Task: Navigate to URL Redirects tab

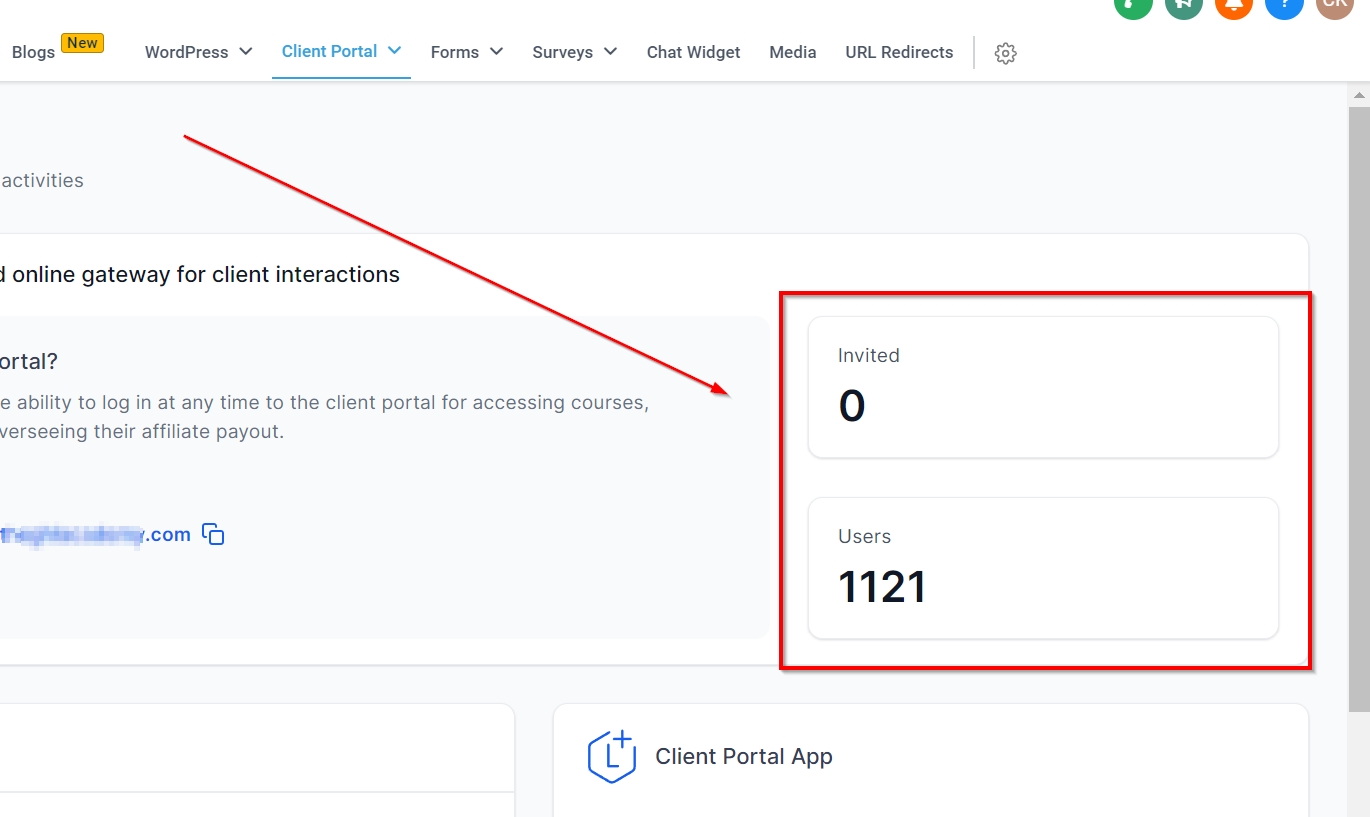Action: tap(899, 52)
